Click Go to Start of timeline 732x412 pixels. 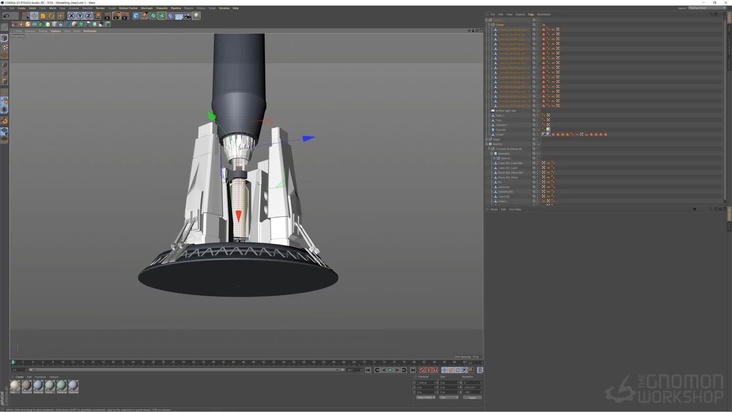point(368,370)
